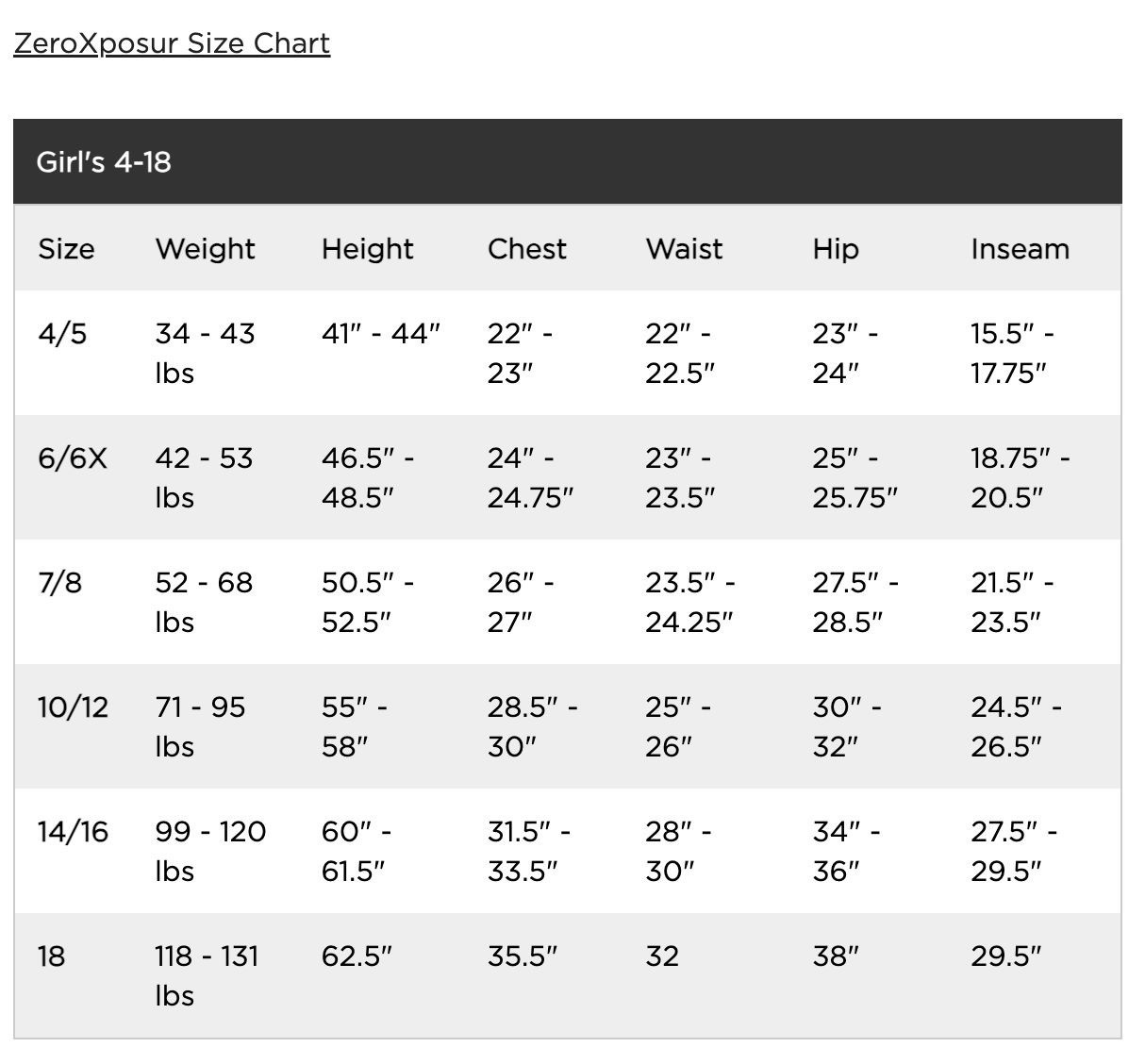Screen dimensions: 1145x1064
Task: Select the 10/12 size row label
Action: coord(73,707)
